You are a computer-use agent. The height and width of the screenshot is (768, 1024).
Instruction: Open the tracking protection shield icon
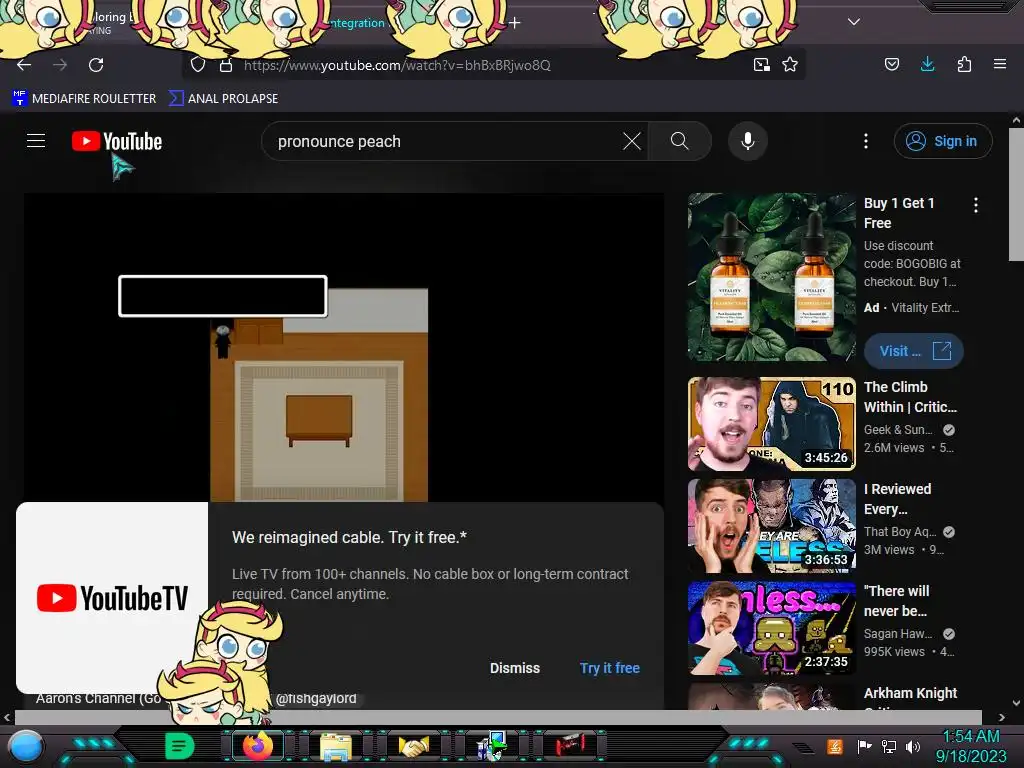[x=198, y=65]
